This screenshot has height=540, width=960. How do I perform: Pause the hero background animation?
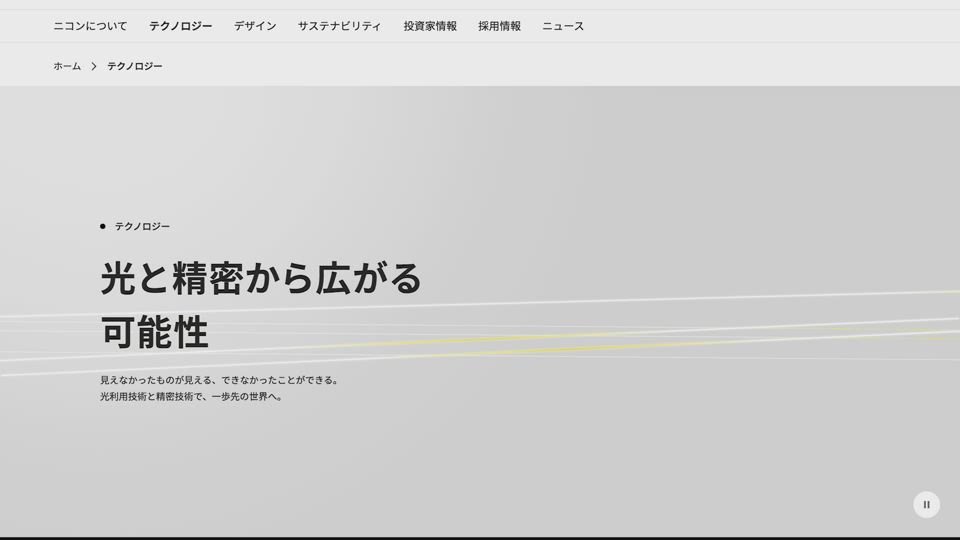[926, 505]
